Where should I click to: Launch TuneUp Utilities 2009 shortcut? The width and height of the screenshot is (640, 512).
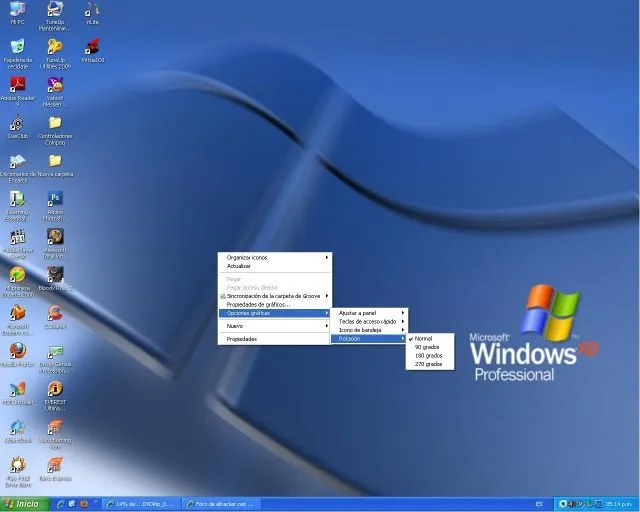click(55, 54)
